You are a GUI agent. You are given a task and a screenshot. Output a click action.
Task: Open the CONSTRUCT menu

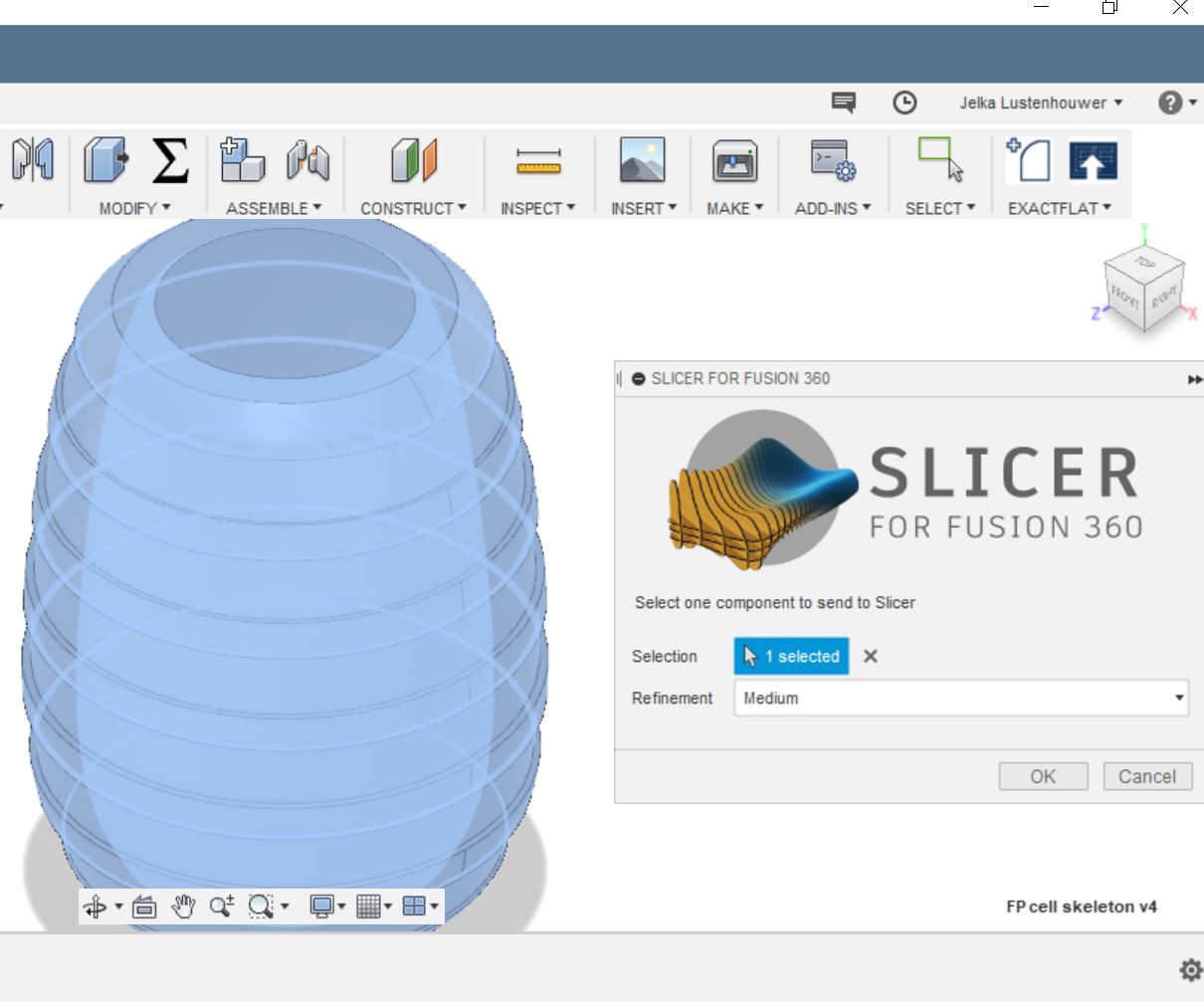pos(413,208)
